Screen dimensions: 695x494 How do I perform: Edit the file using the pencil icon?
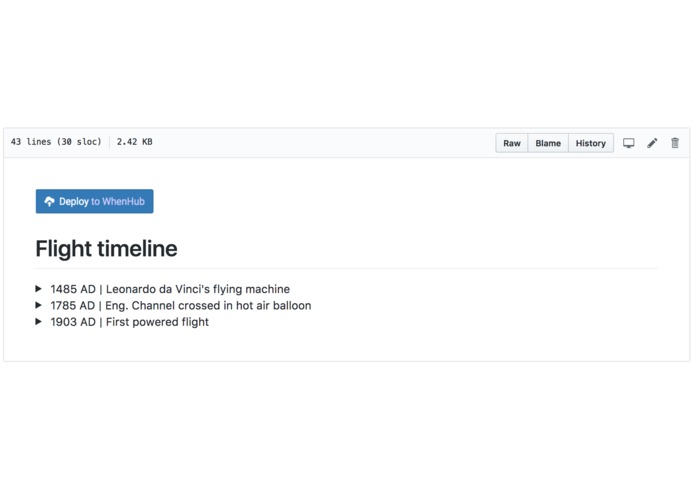652,143
